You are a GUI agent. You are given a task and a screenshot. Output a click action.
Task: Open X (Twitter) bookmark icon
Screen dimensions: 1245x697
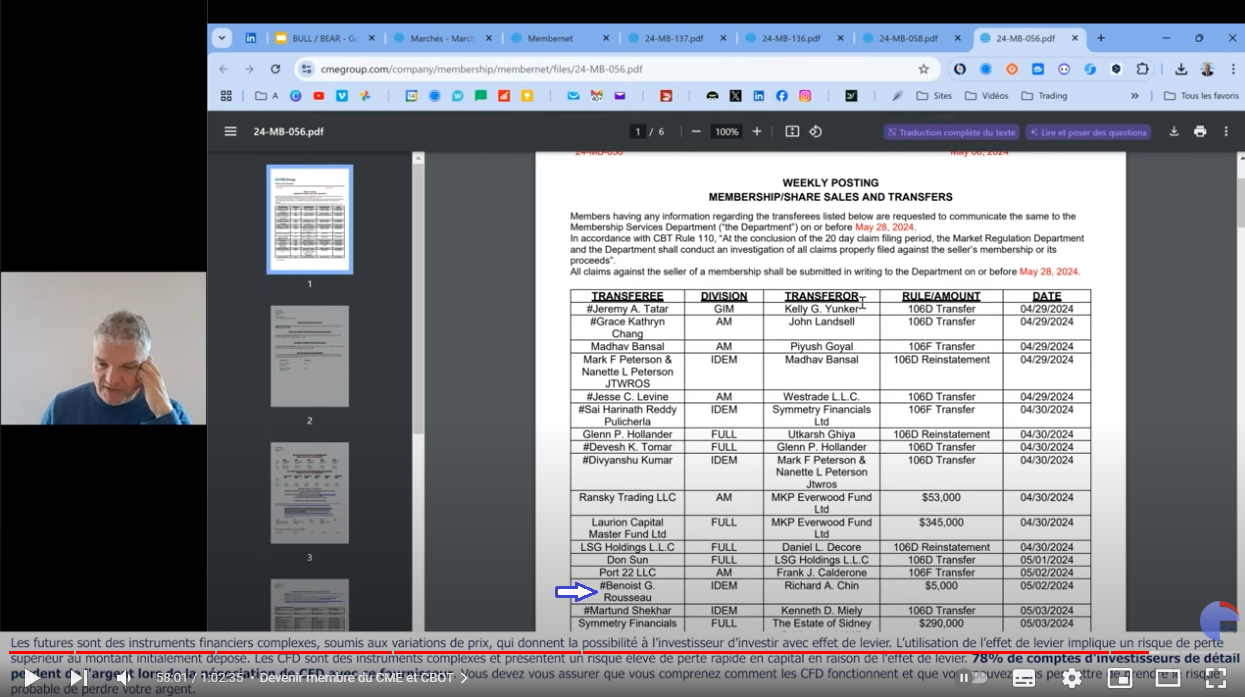pos(735,96)
